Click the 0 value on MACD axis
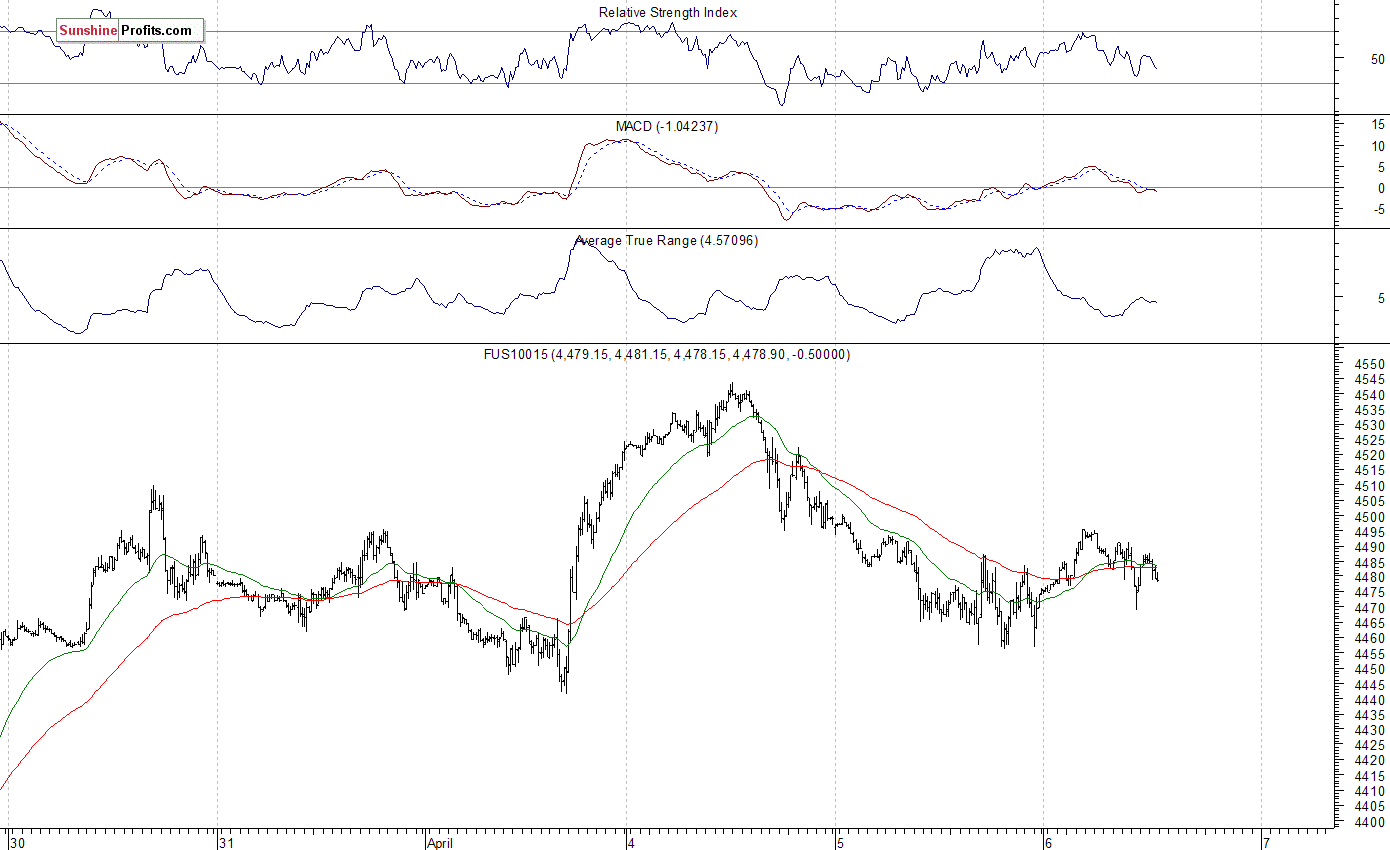The height and width of the screenshot is (850, 1390). coord(1381,188)
